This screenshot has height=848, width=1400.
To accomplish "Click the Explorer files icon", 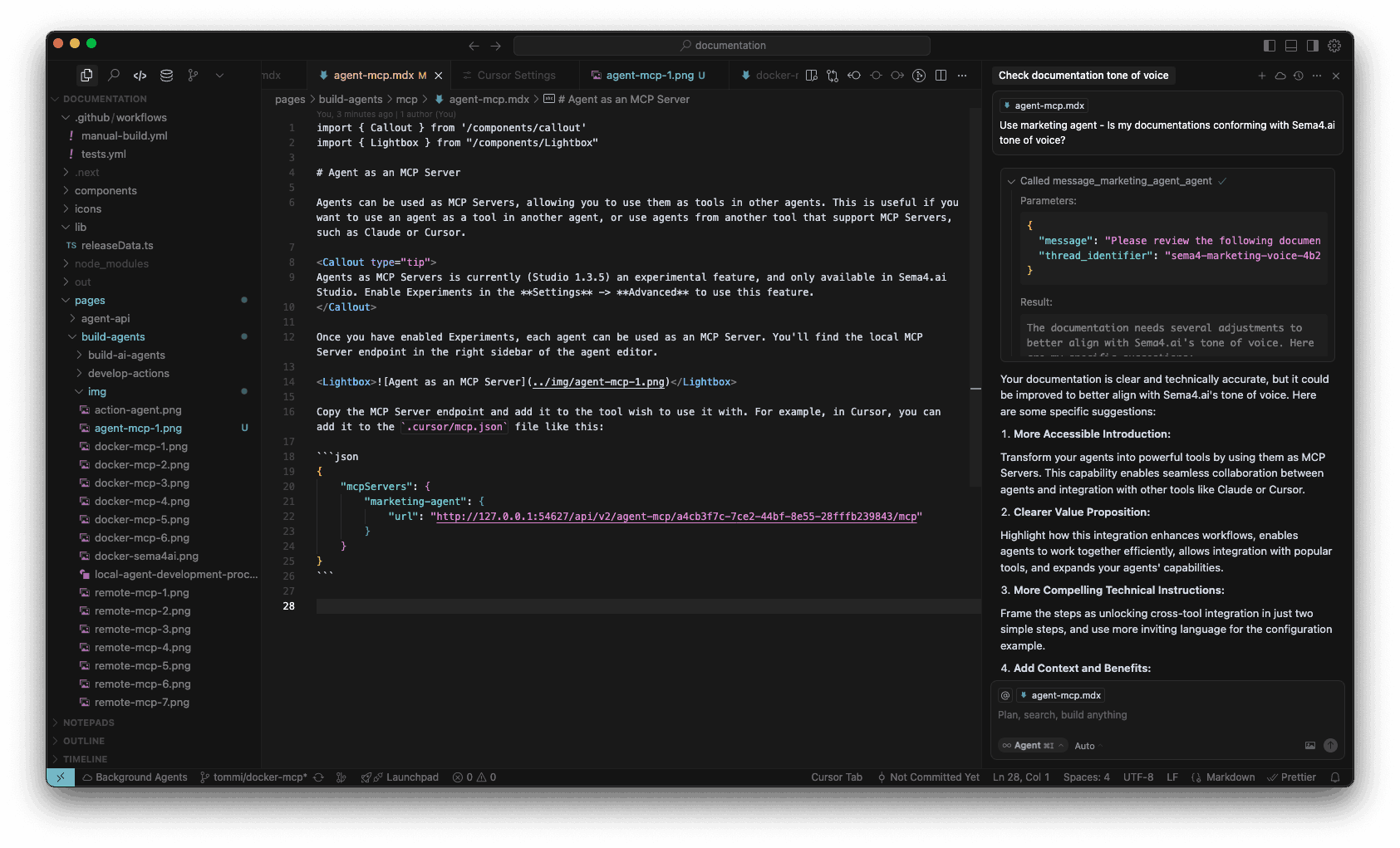I will pos(86,76).
